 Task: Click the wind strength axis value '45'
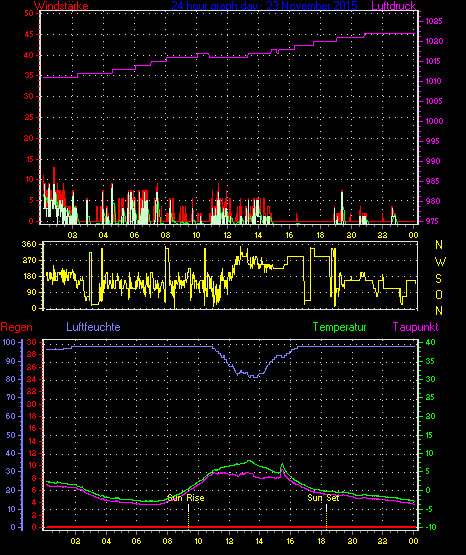[29, 34]
